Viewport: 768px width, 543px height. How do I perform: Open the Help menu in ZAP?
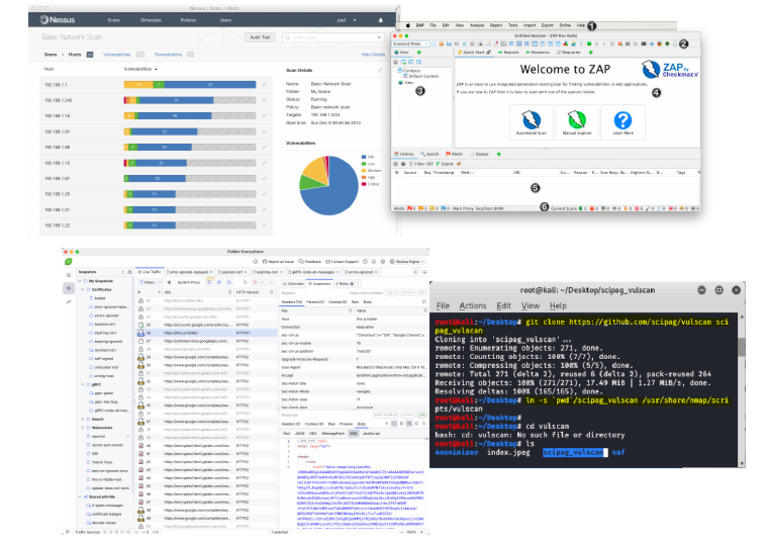[581, 25]
